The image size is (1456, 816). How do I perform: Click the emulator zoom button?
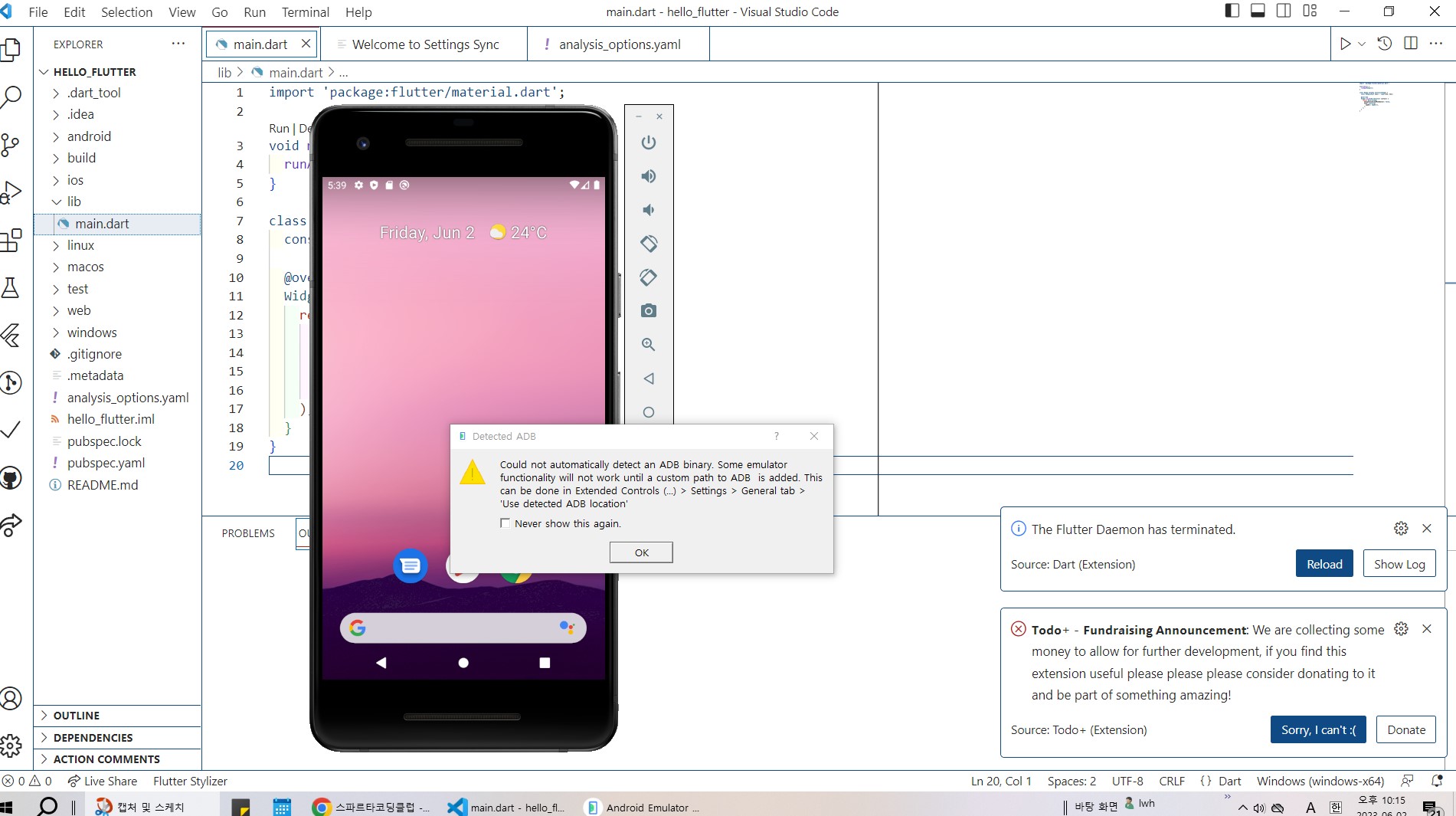click(x=649, y=345)
